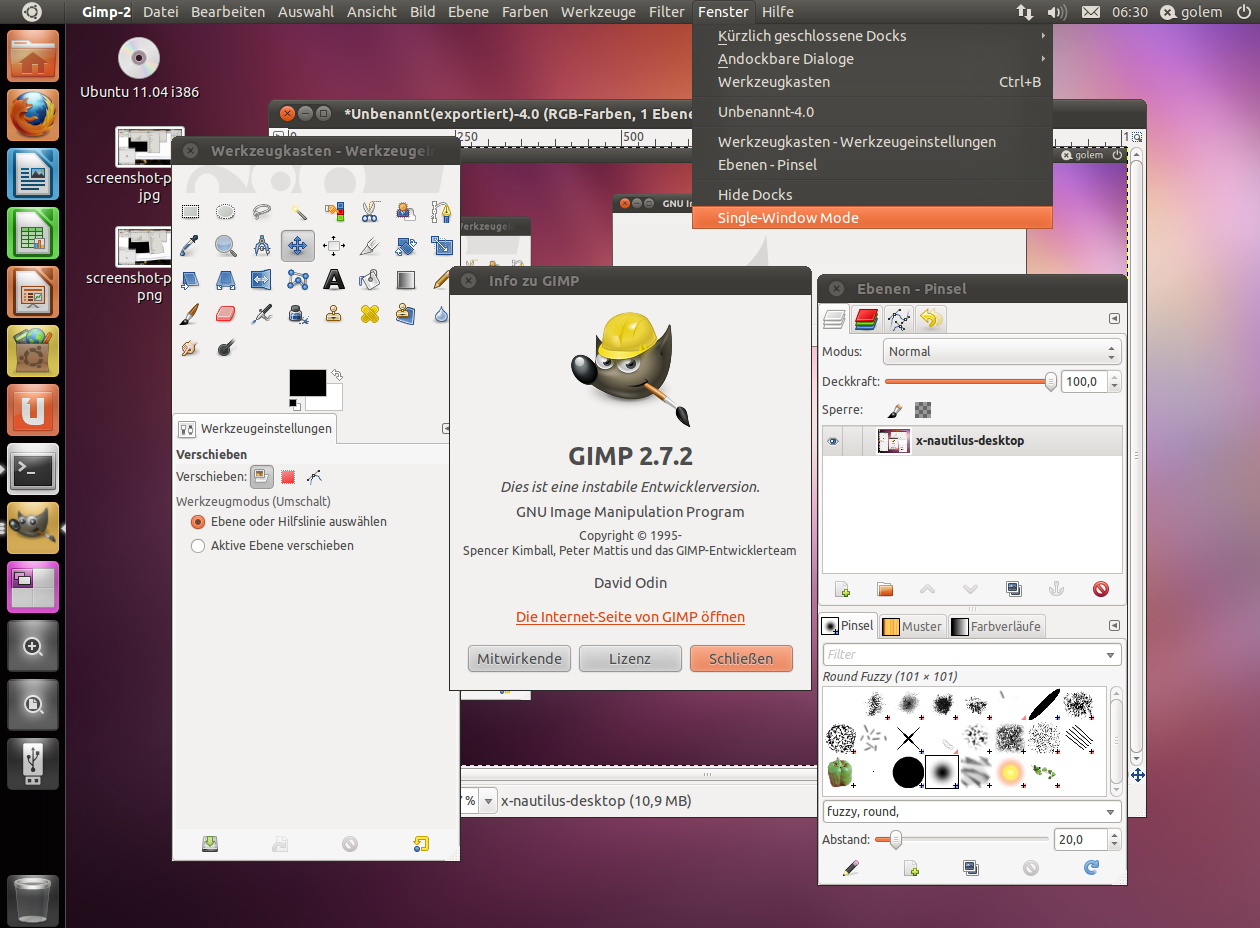Create a new layer in Ebenen panel

coord(842,589)
